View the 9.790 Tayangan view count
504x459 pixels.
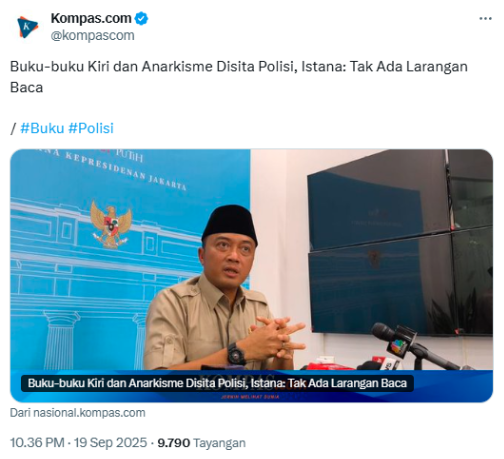[201, 443]
